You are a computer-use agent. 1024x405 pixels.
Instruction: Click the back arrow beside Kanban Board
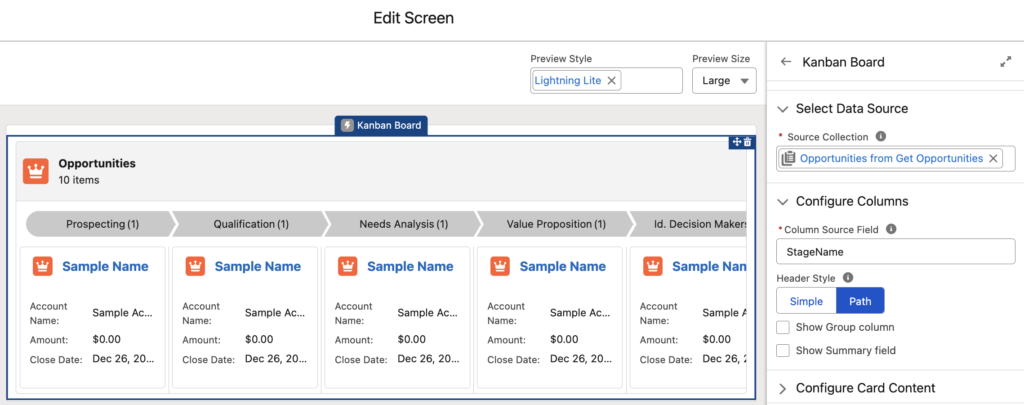click(x=786, y=62)
